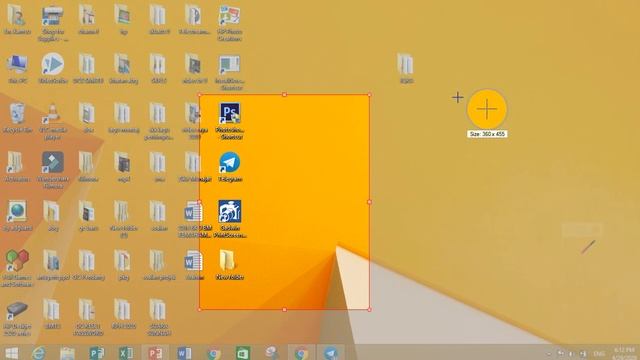Click the right-middle handle of the selection rectangle

tap(369, 202)
